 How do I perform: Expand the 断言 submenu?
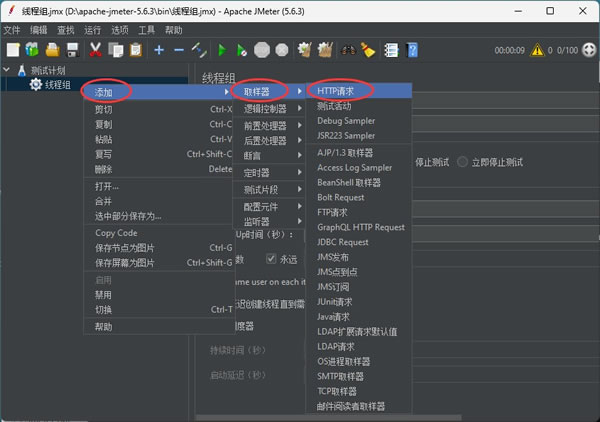point(269,155)
